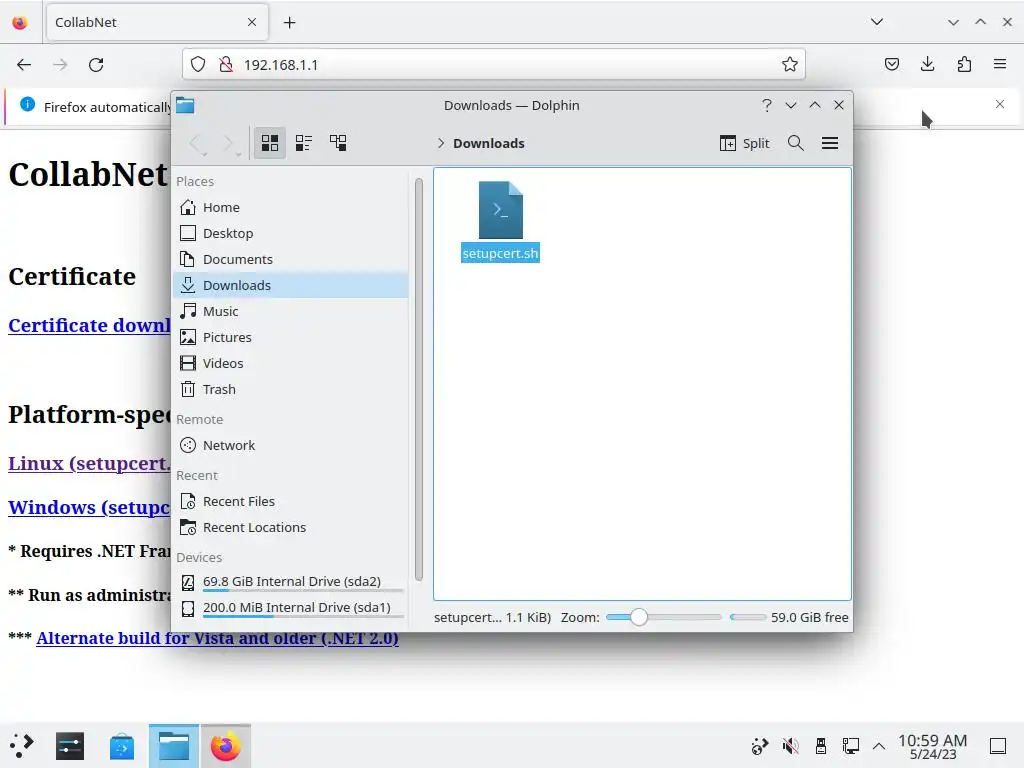1024x768 pixels.
Task: Switch Dolphin to Icons view mode
Action: pyautogui.click(x=270, y=143)
